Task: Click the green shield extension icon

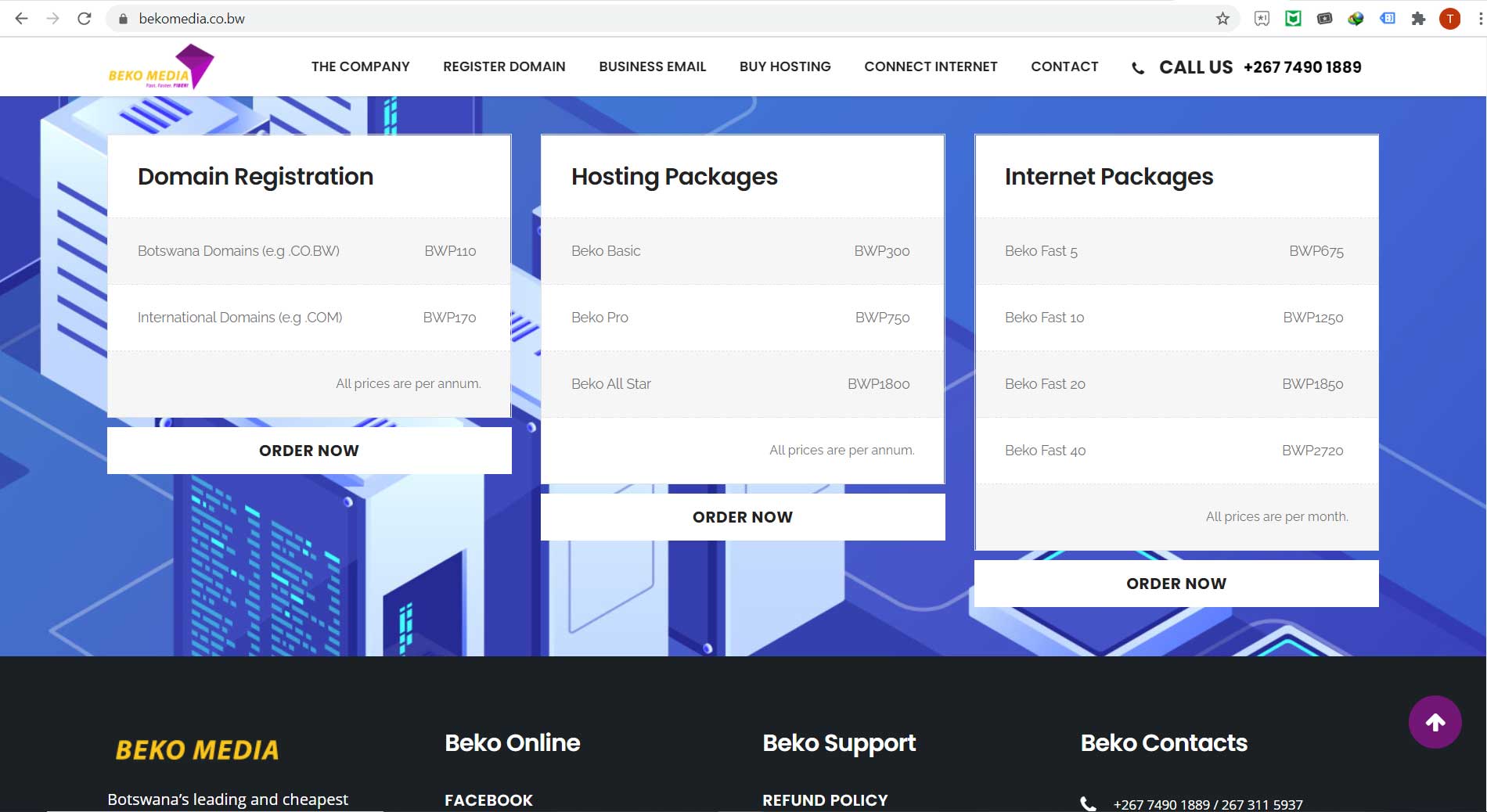Action: pos(1293,19)
